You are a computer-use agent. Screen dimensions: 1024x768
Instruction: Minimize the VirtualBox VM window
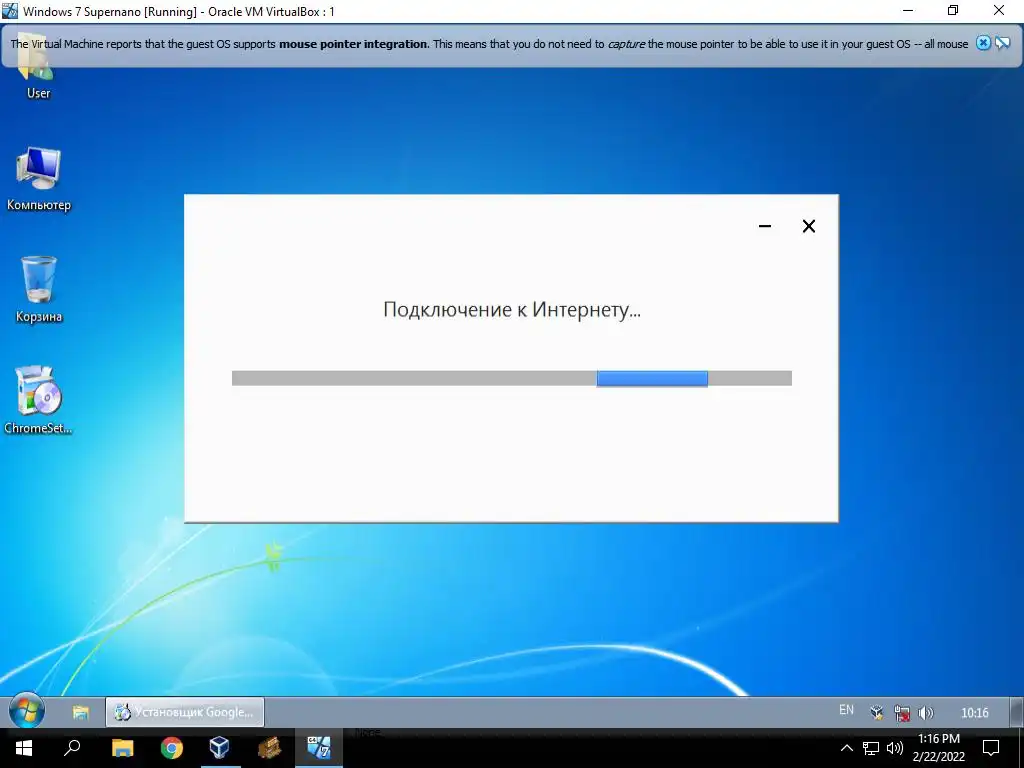point(908,10)
